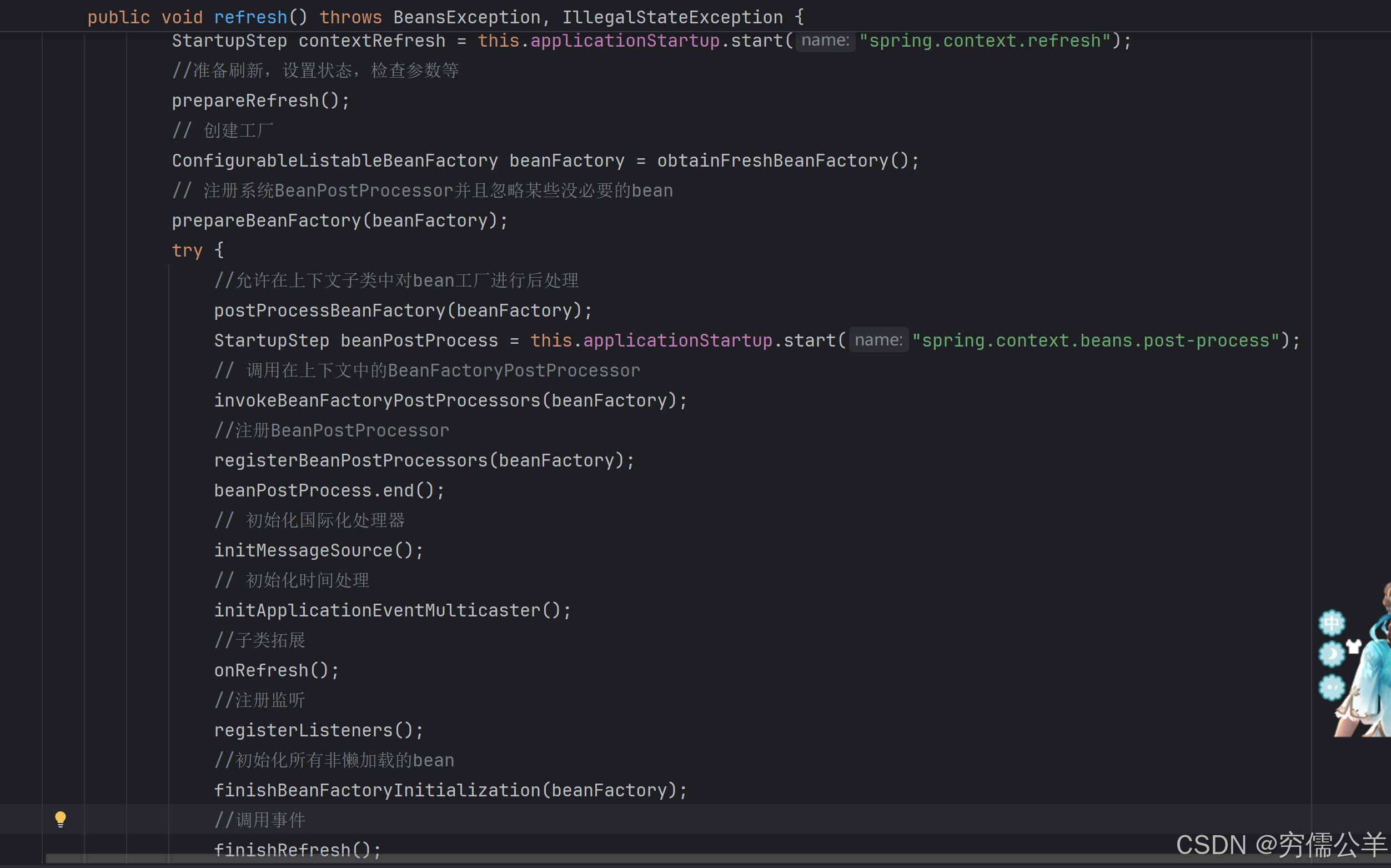The image size is (1391, 868).
Task: Click the try keyword
Action: (x=187, y=251)
